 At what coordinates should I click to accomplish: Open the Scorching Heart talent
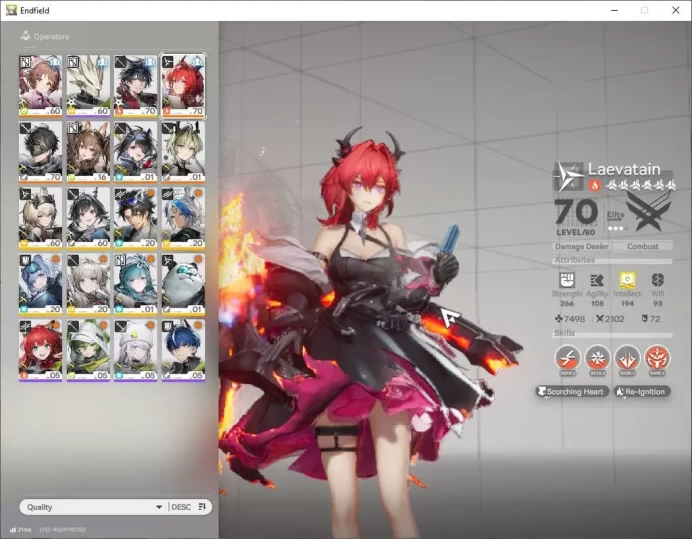(x=572, y=392)
